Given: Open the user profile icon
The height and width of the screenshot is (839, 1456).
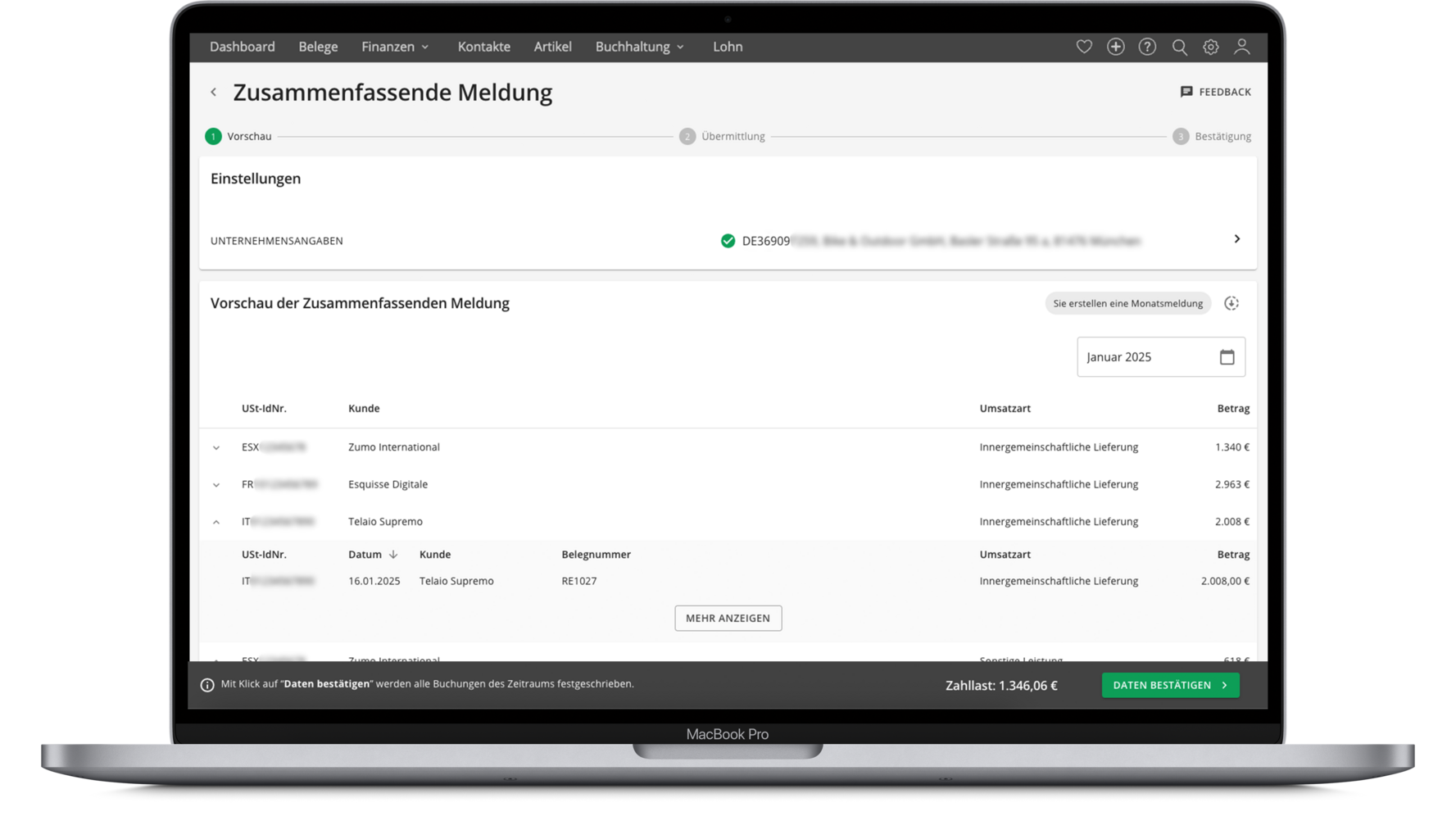Looking at the screenshot, I should tap(1242, 47).
